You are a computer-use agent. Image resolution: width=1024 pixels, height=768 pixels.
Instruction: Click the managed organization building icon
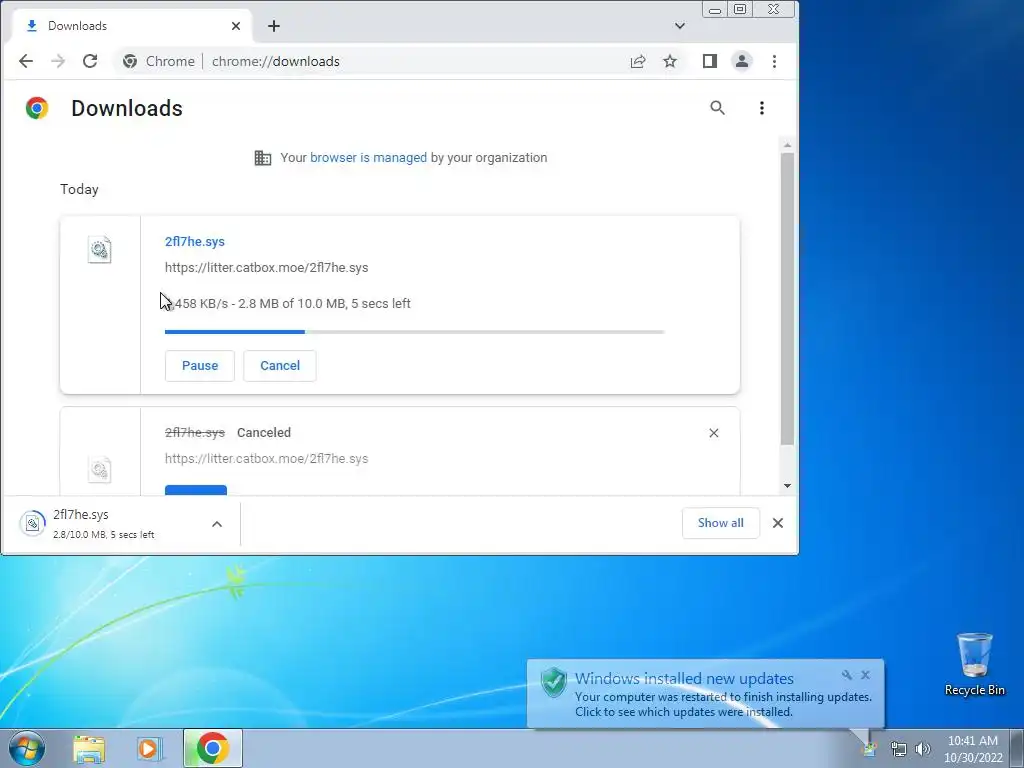[263, 157]
